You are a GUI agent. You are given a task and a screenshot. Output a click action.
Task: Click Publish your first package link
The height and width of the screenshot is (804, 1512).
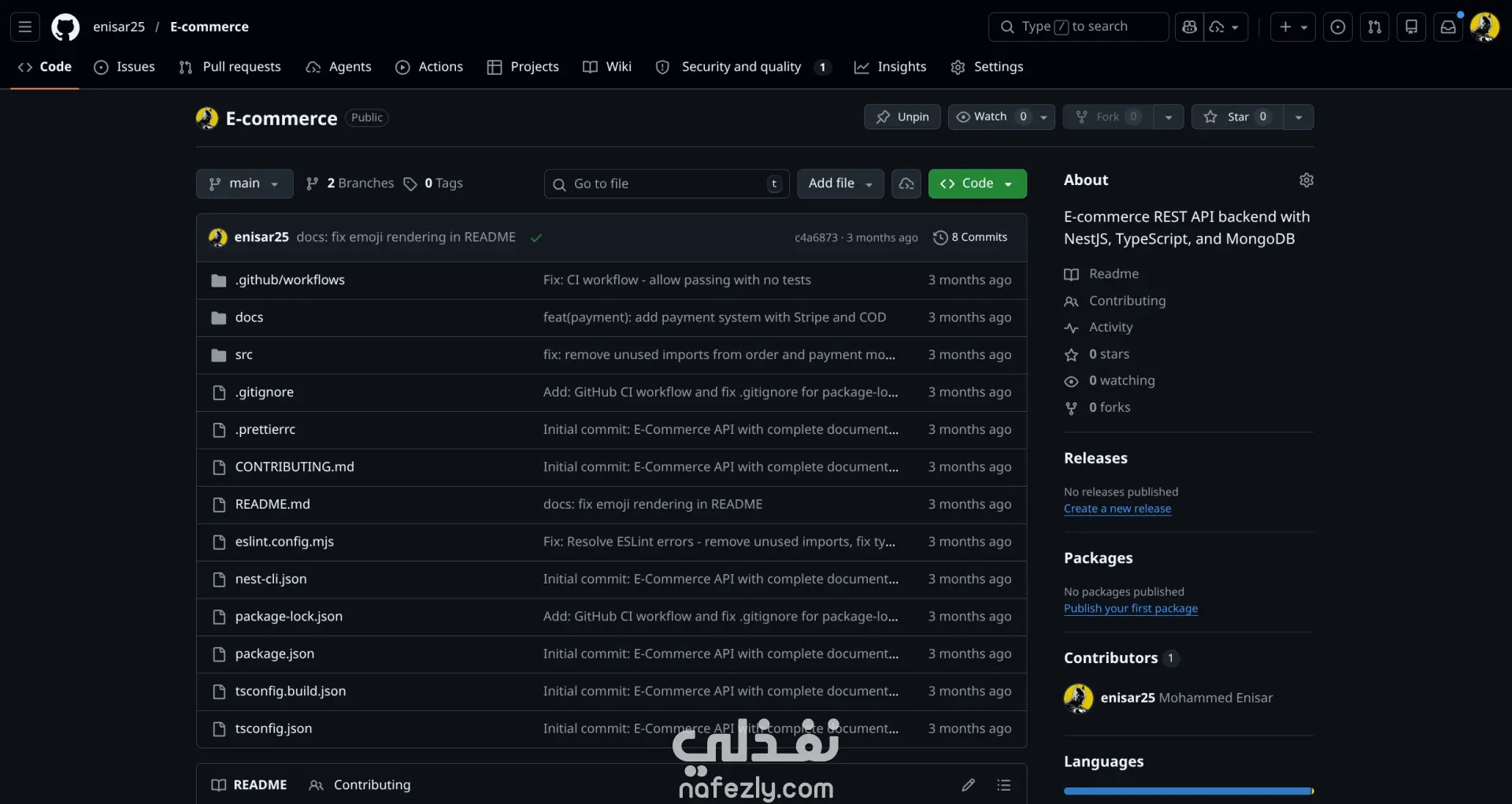pyautogui.click(x=1131, y=609)
